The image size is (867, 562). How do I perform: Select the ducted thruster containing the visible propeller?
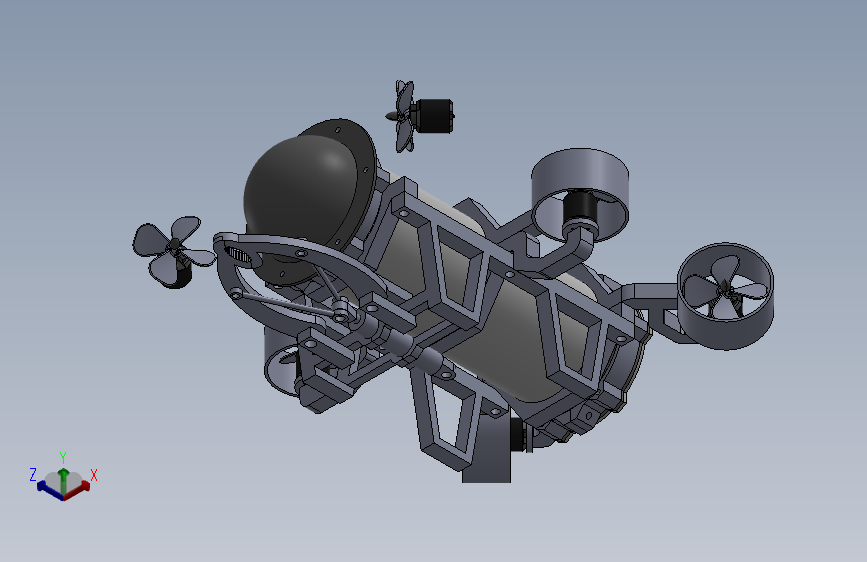click(725, 296)
